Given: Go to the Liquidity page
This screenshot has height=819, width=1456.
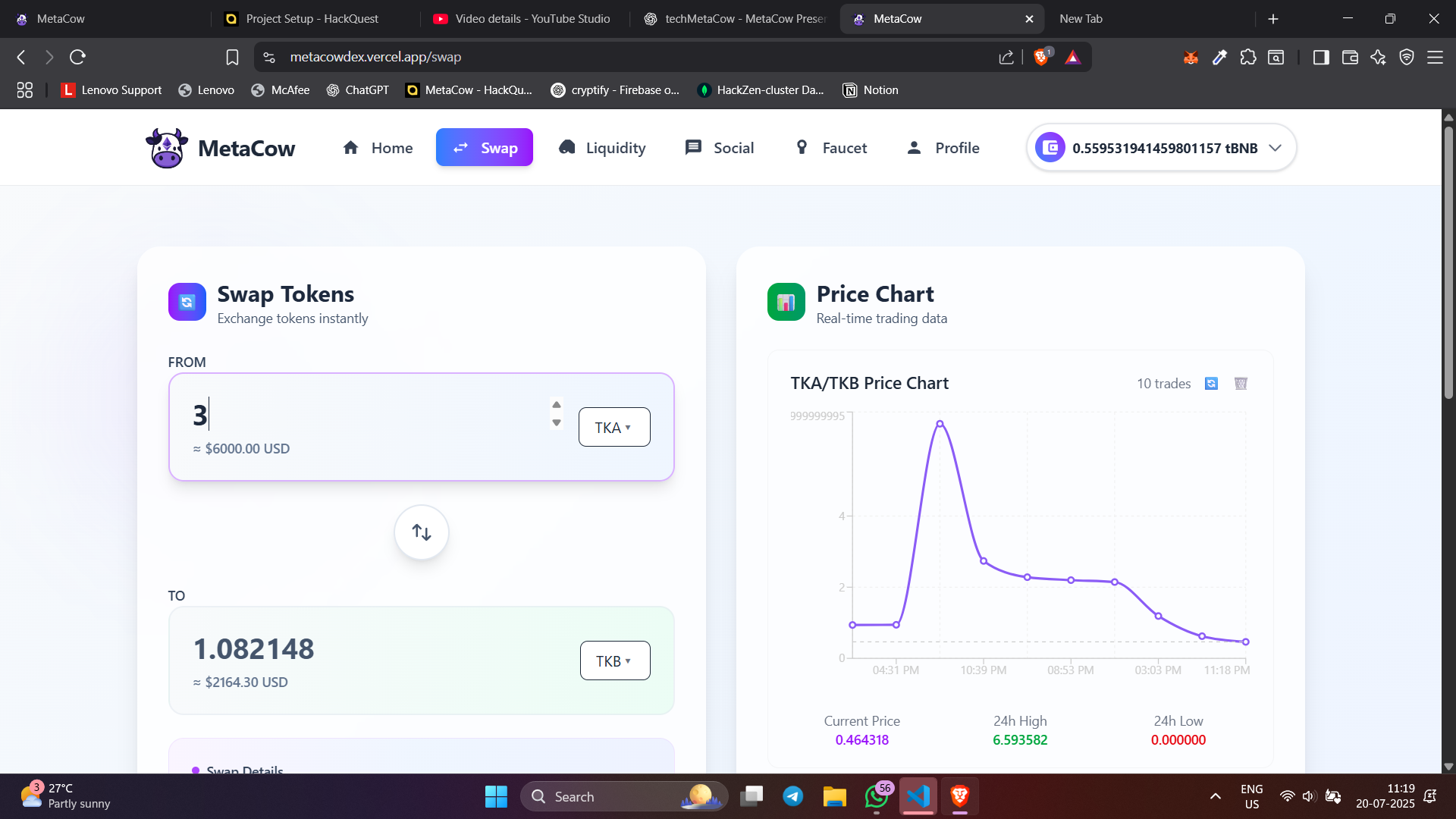Looking at the screenshot, I should click(602, 148).
